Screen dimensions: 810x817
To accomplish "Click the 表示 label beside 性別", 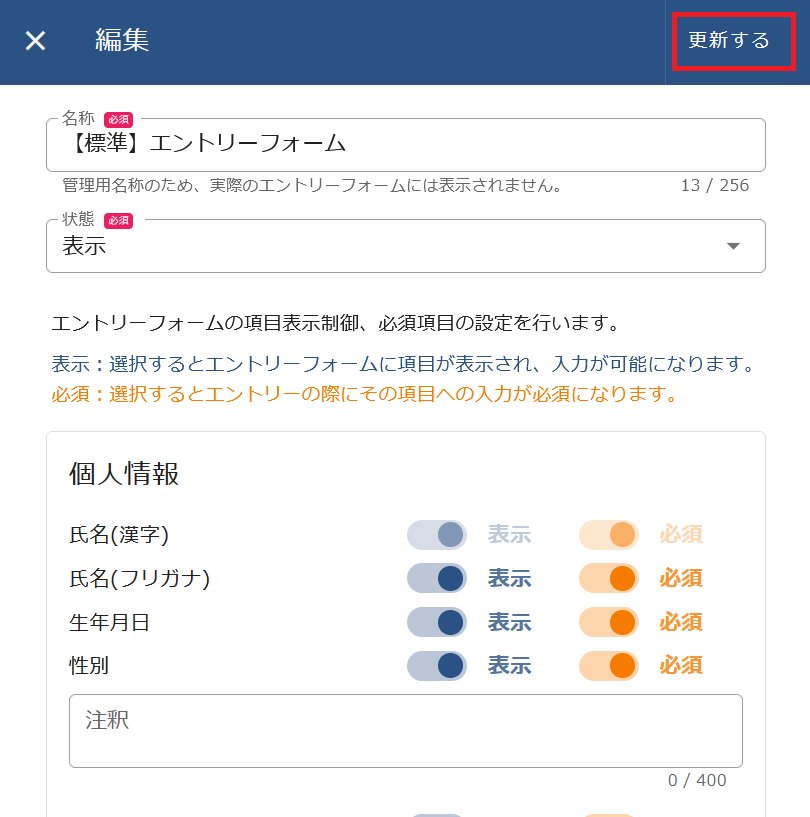I will (509, 666).
